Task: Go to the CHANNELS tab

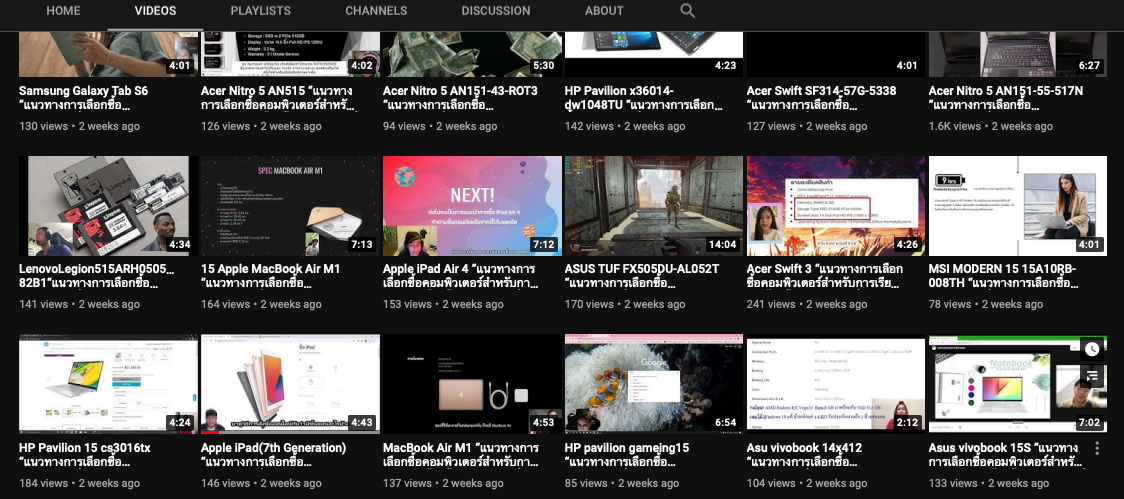Action: tap(376, 11)
